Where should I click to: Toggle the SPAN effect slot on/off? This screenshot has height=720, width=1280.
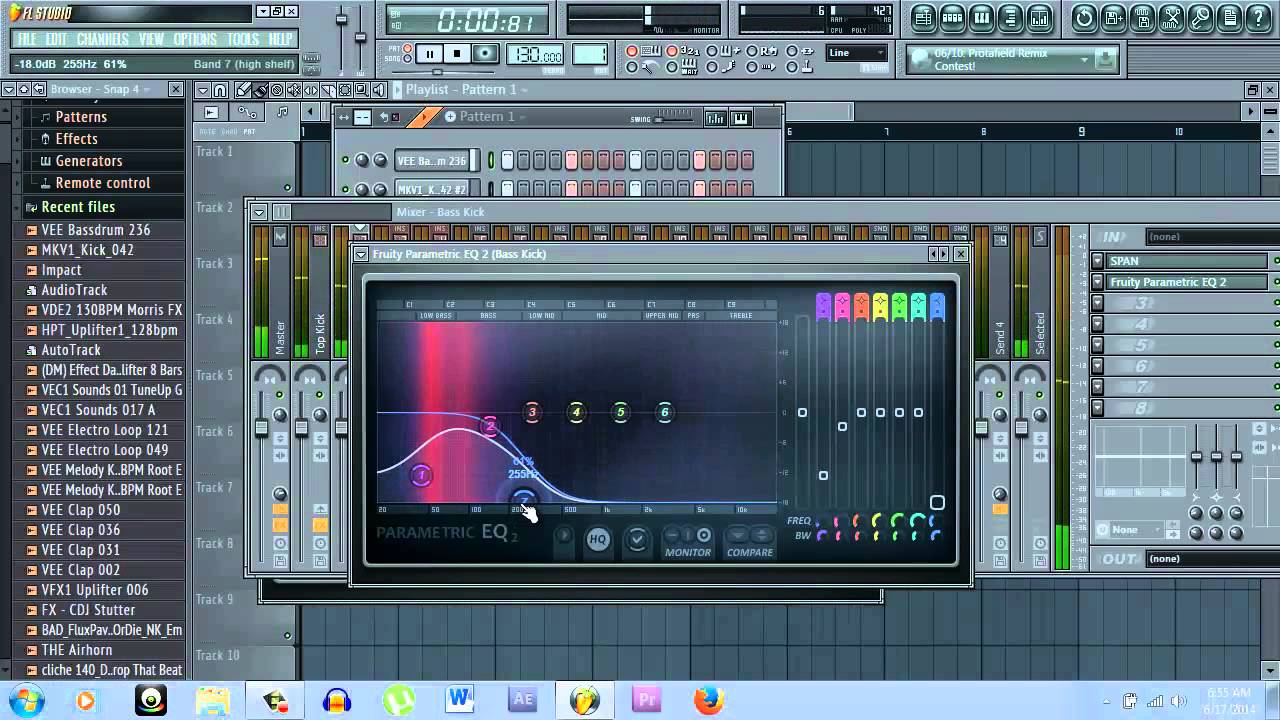(x=1276, y=261)
